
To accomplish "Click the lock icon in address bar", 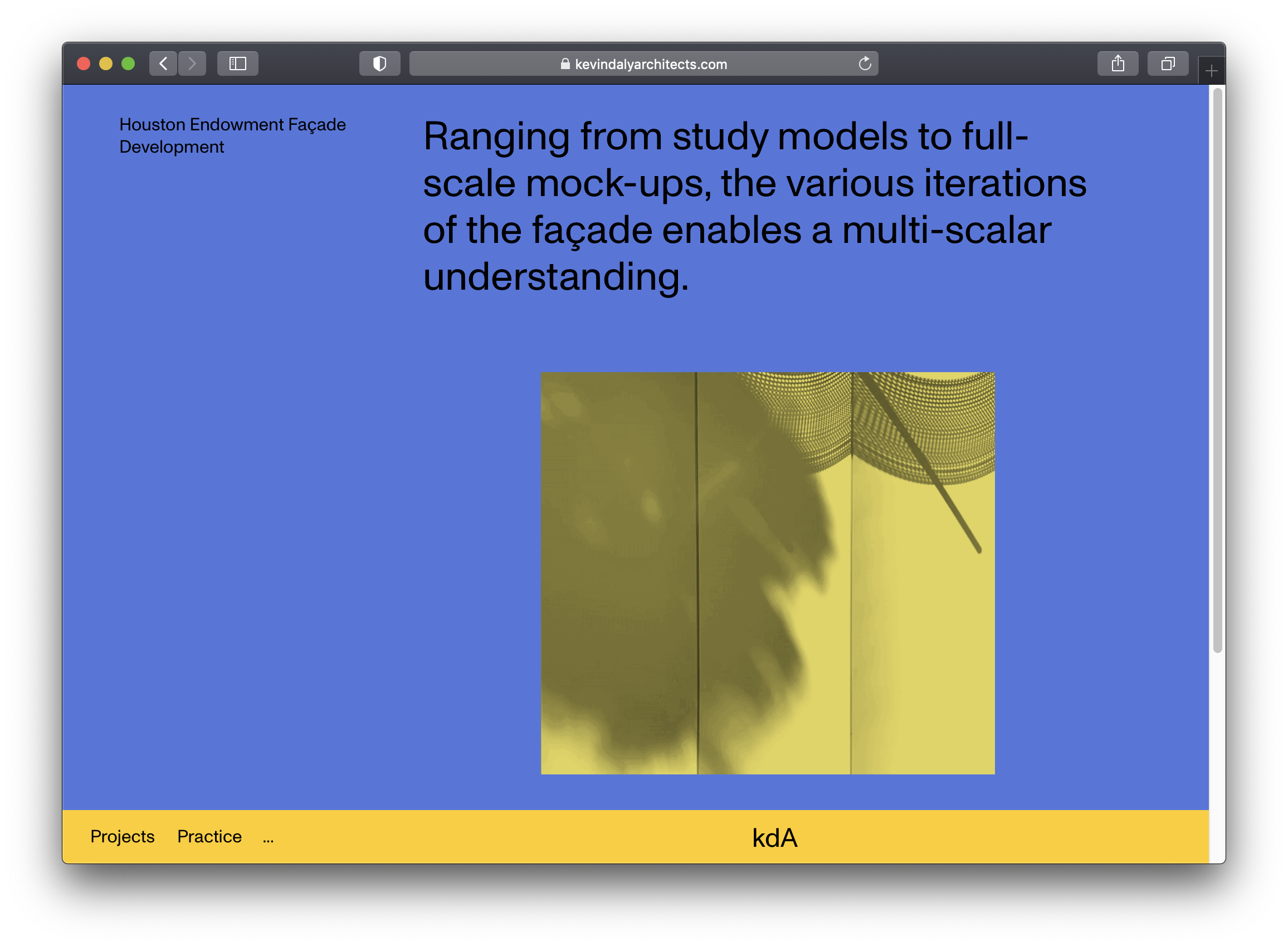I will point(565,64).
